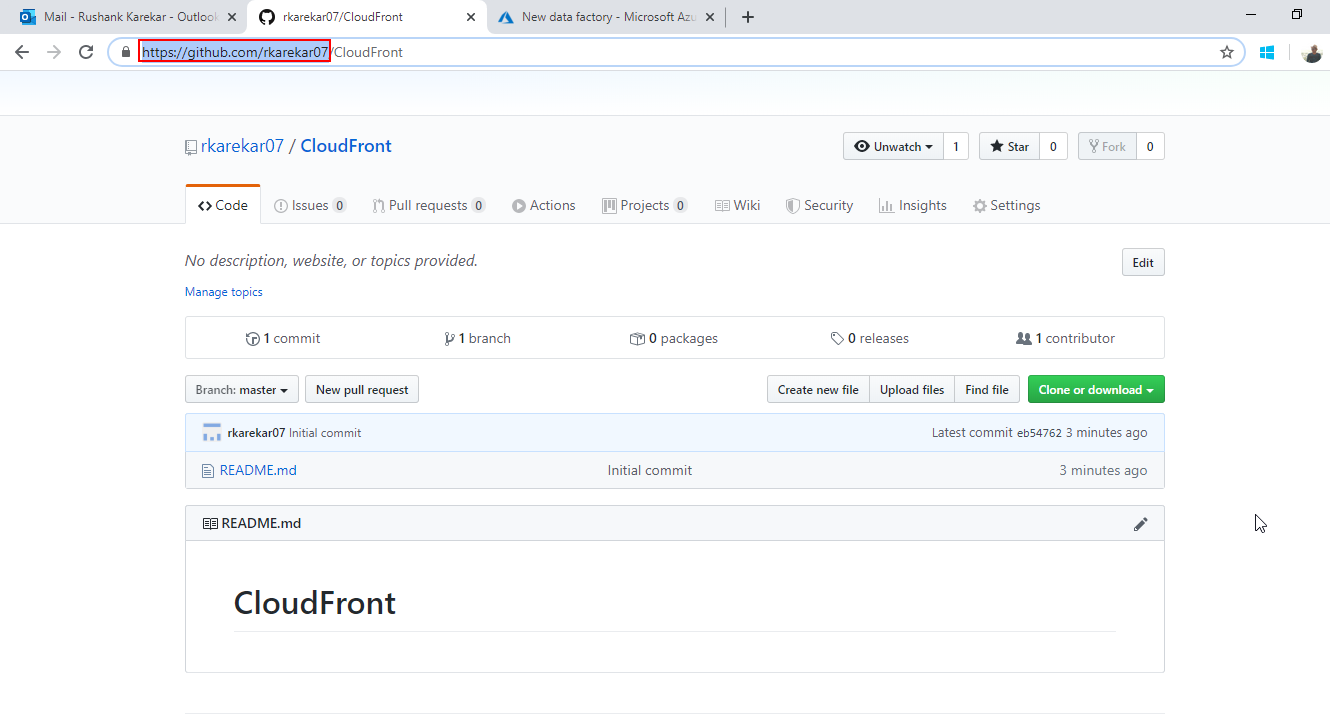Open a new browser tab with plus icon
Viewport: 1330px width, 721px height.
(x=748, y=17)
